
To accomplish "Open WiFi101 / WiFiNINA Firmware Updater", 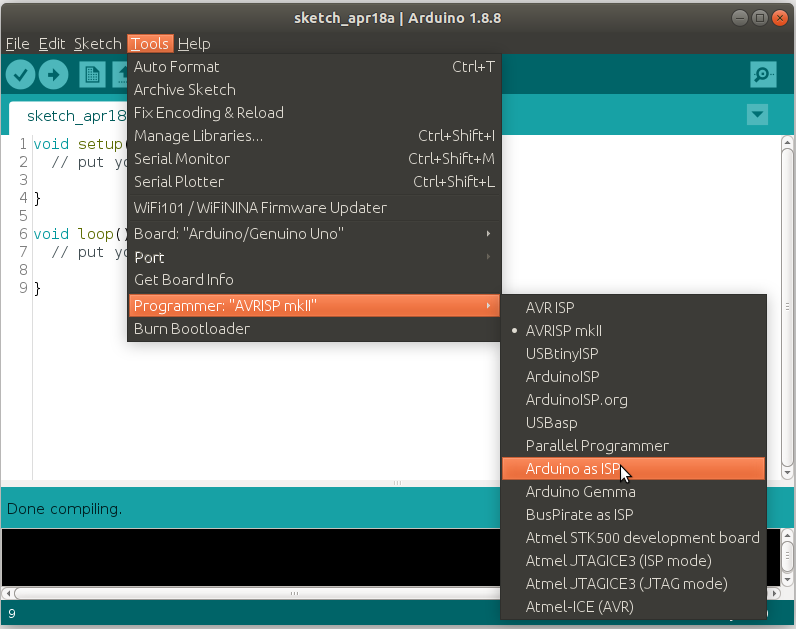I will pos(314,208).
